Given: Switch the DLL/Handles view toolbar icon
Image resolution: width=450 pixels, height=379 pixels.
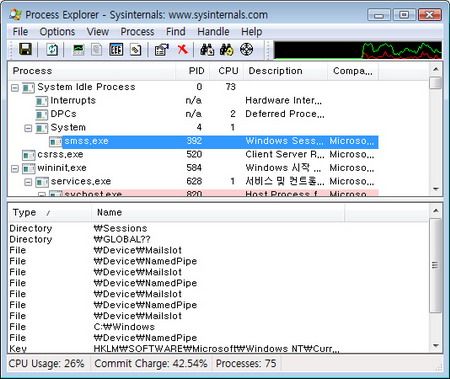Looking at the screenshot, I should (x=135, y=50).
